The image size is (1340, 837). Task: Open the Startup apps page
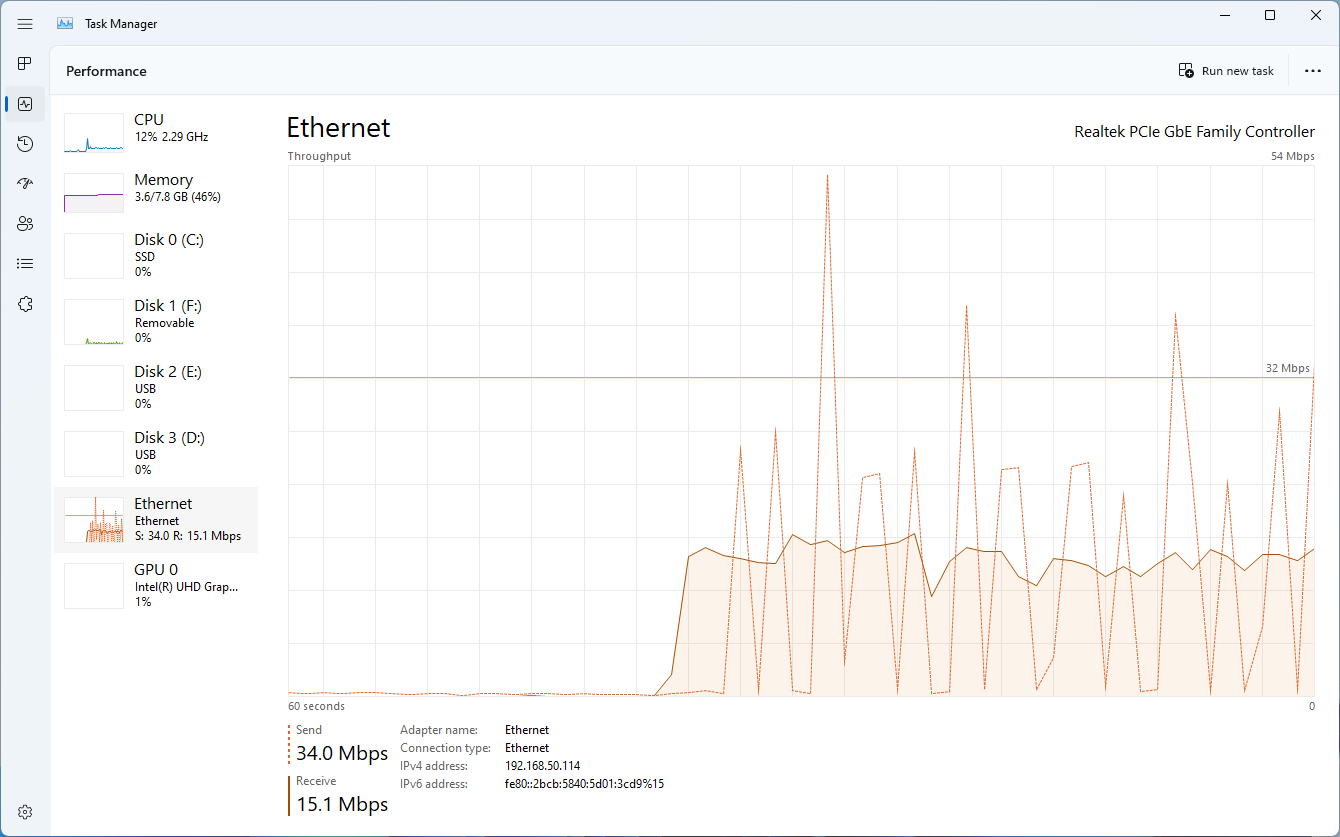pyautogui.click(x=25, y=184)
